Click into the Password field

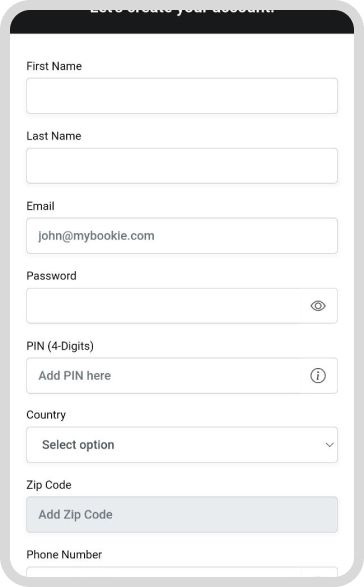coord(163,306)
